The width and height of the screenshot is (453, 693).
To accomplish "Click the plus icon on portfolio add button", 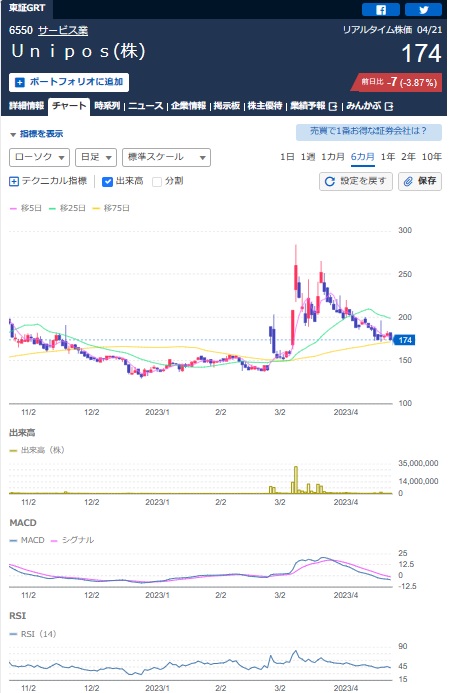I will (19, 82).
